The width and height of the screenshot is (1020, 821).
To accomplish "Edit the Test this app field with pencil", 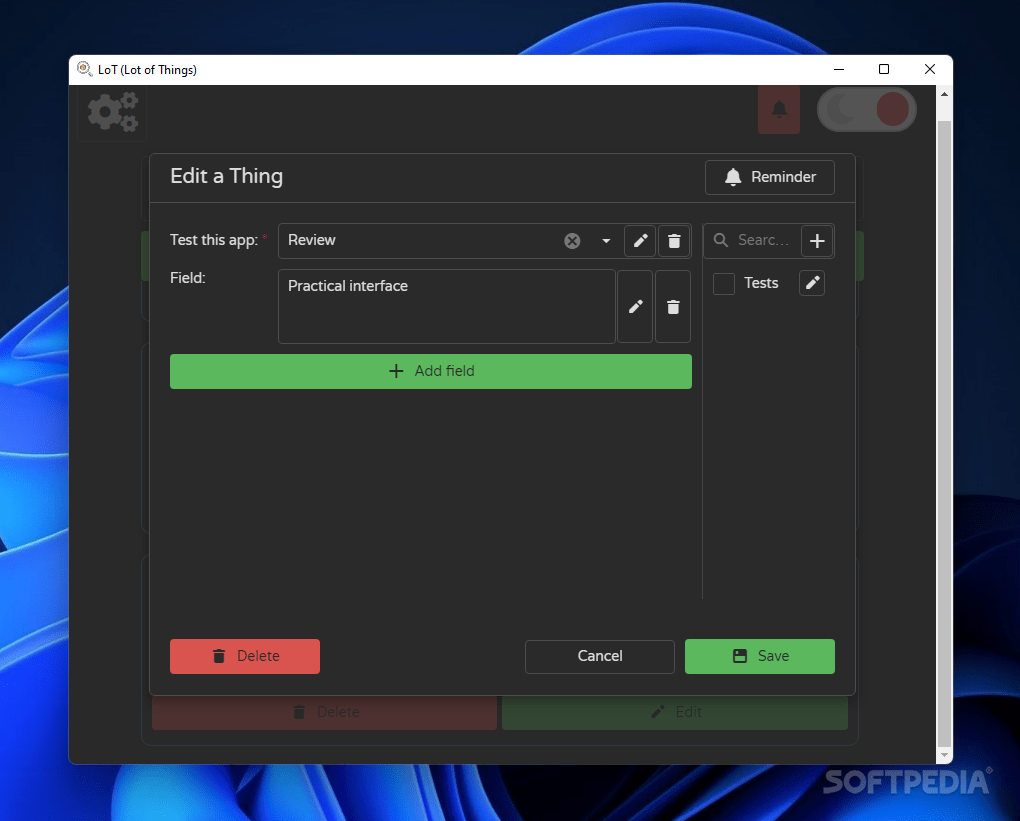I will tap(640, 241).
